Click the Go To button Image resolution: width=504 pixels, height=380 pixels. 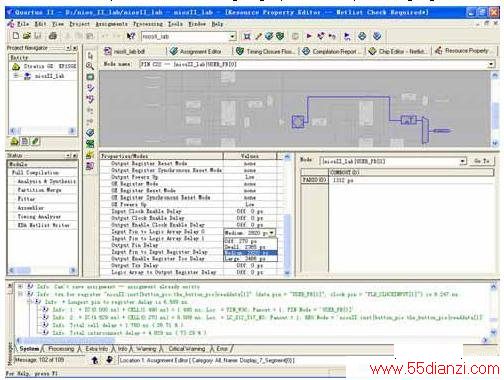[x=482, y=161]
